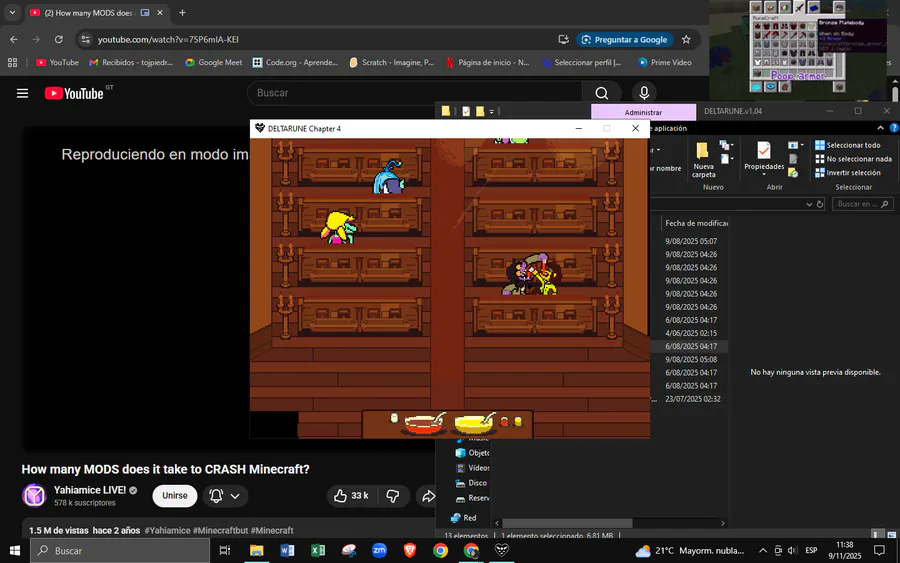Click Invertir selección in Explorer ribbon
Viewport: 900px width, 563px height.
(847, 173)
